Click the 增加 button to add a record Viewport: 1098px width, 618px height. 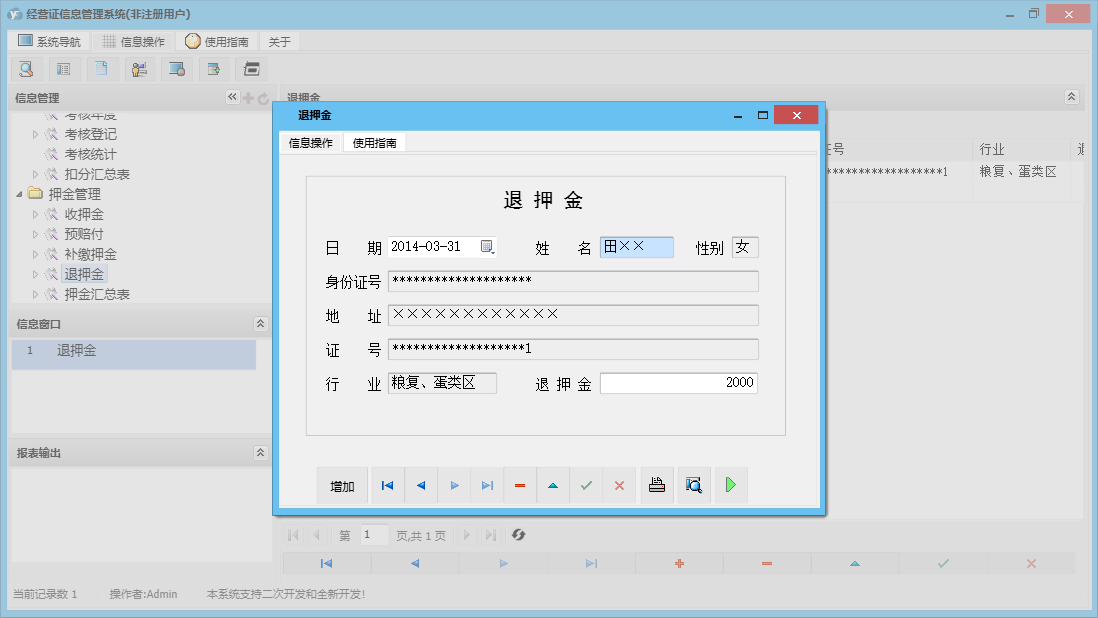click(343, 485)
